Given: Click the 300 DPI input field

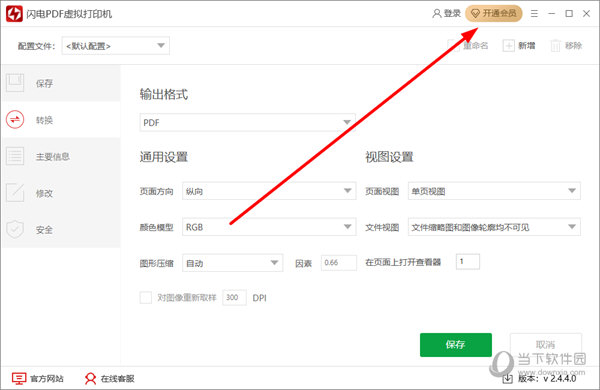Looking at the screenshot, I should [x=234, y=297].
